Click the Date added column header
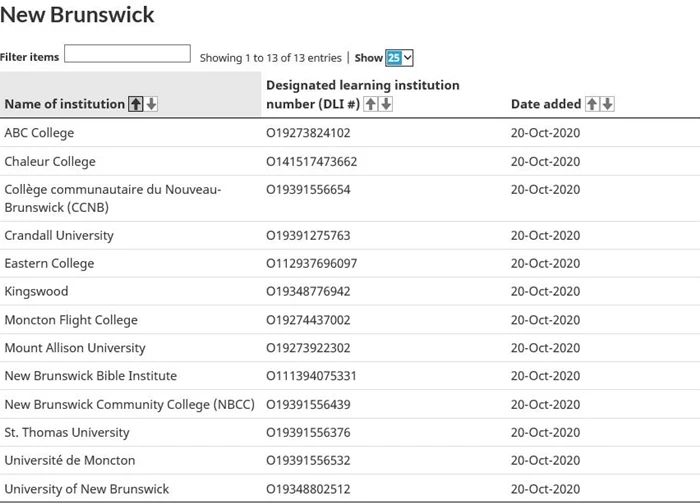 pyautogui.click(x=546, y=104)
